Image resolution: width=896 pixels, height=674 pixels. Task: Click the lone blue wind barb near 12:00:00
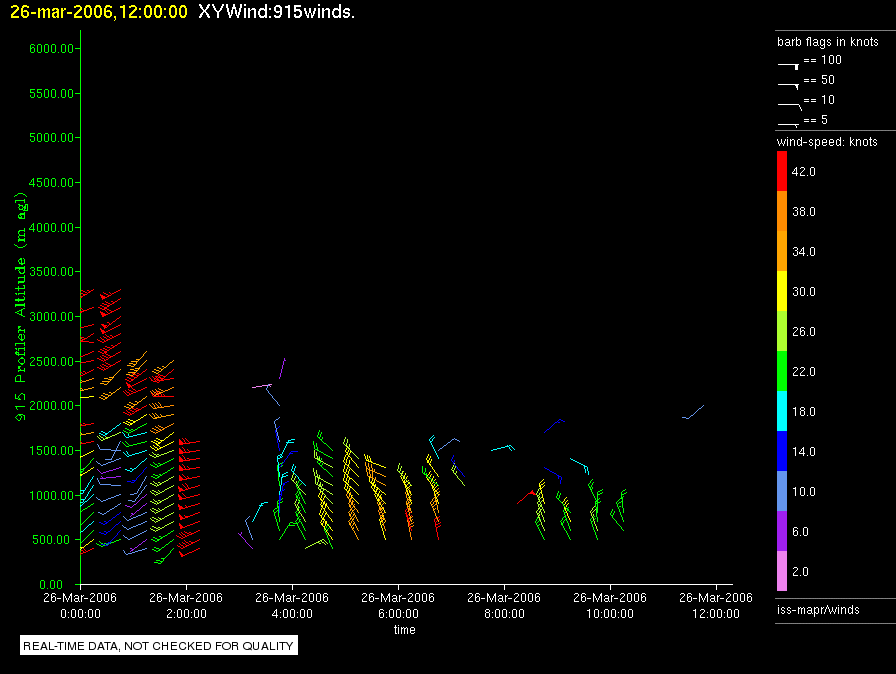[693, 412]
